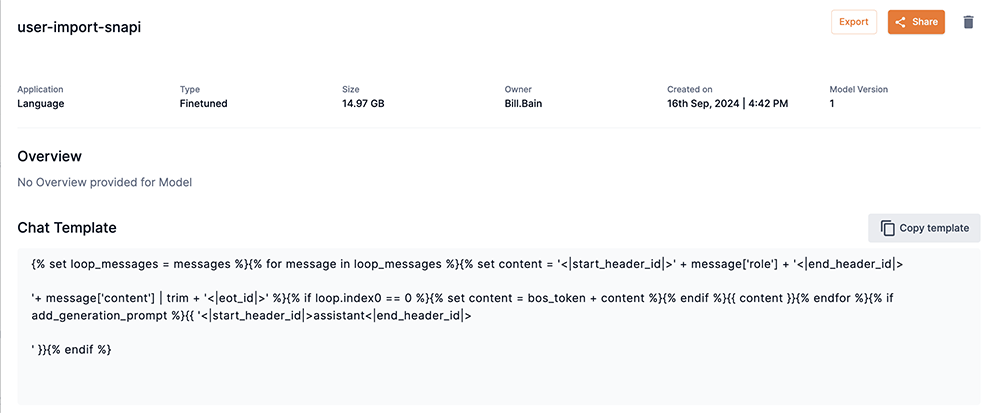Click the Created on field label
The width and height of the screenshot is (1000, 413).
pyautogui.click(x=691, y=89)
